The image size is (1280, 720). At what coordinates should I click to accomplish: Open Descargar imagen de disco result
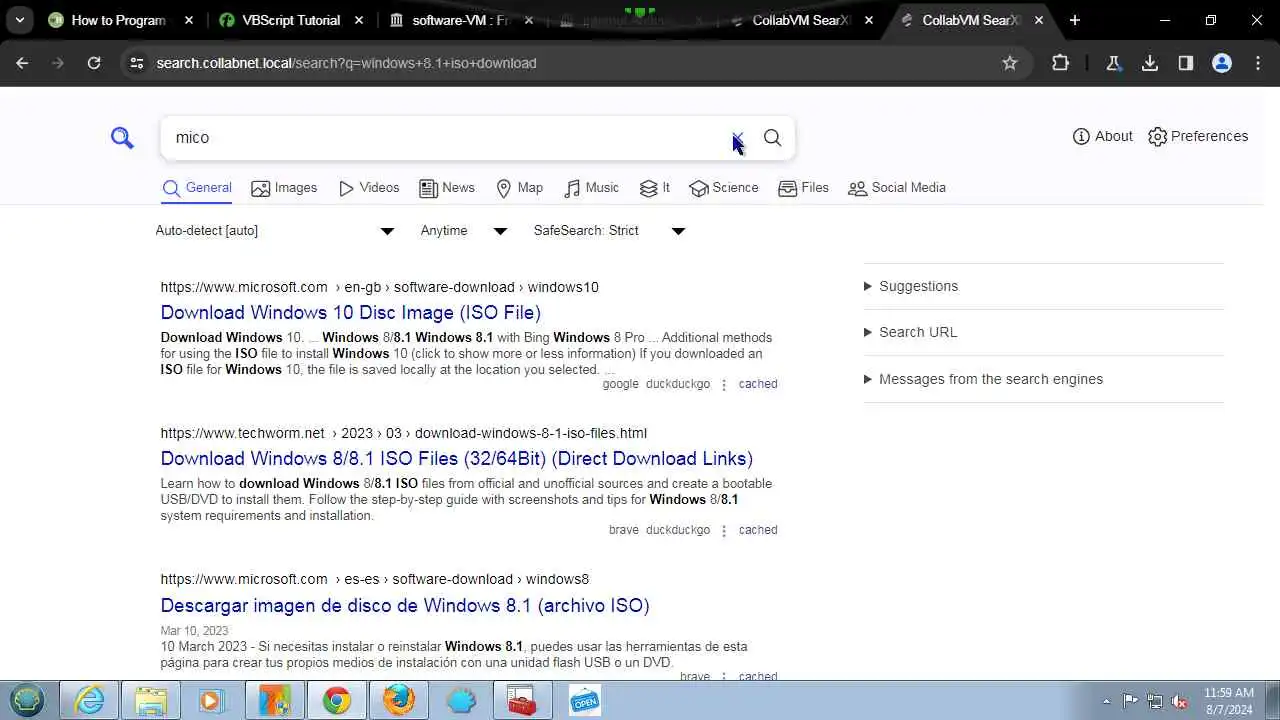[404, 606]
